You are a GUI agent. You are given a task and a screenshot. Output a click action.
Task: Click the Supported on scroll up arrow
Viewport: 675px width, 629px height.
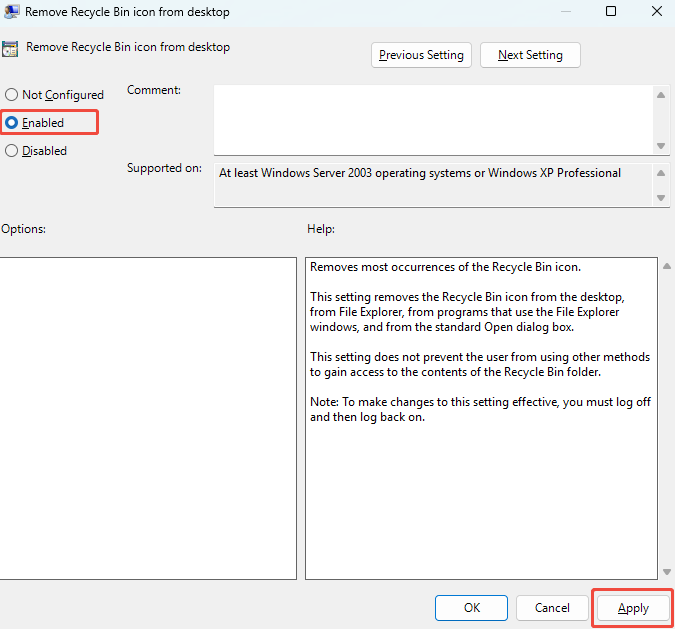coord(661,173)
